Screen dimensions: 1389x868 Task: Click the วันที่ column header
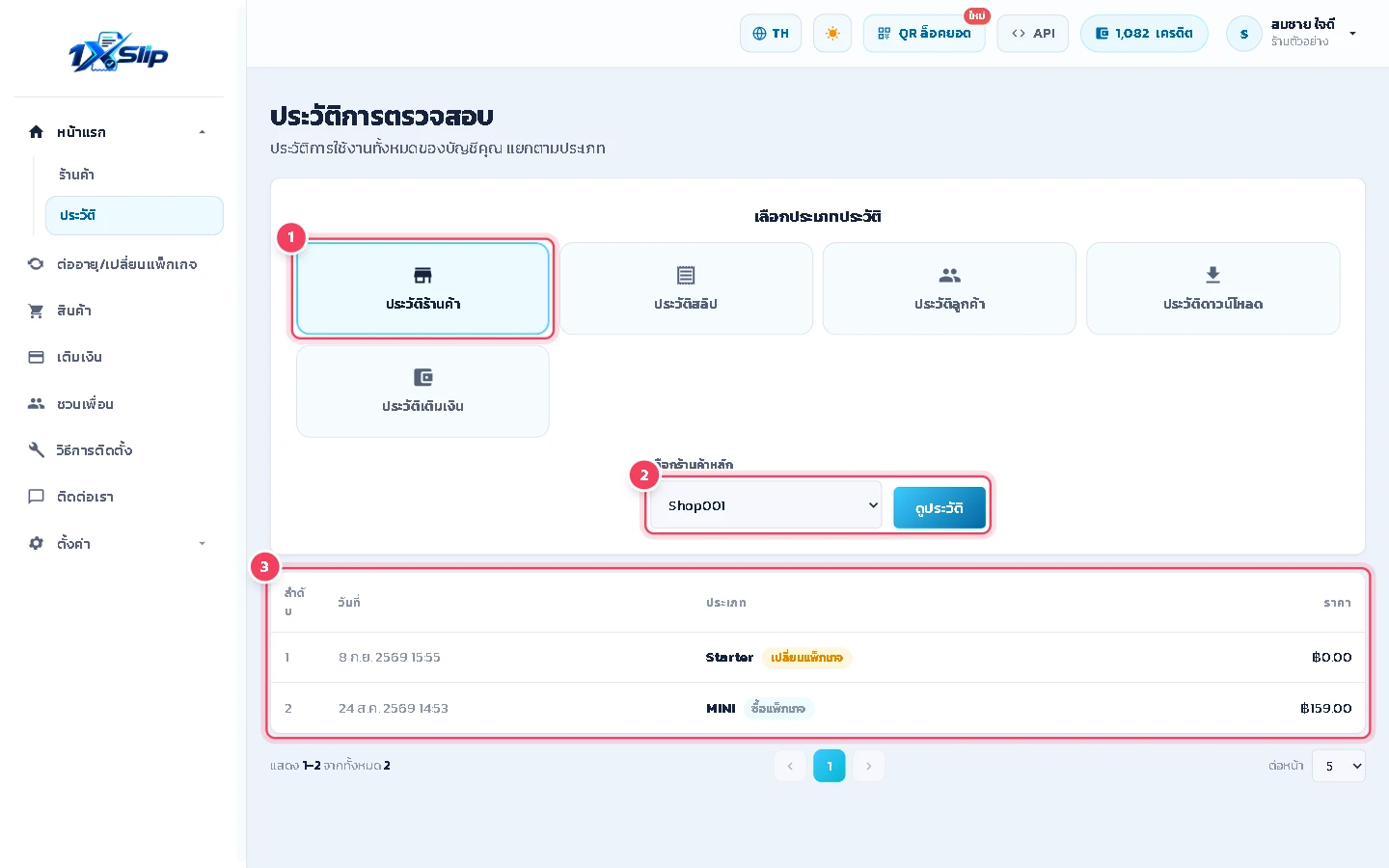tap(349, 603)
